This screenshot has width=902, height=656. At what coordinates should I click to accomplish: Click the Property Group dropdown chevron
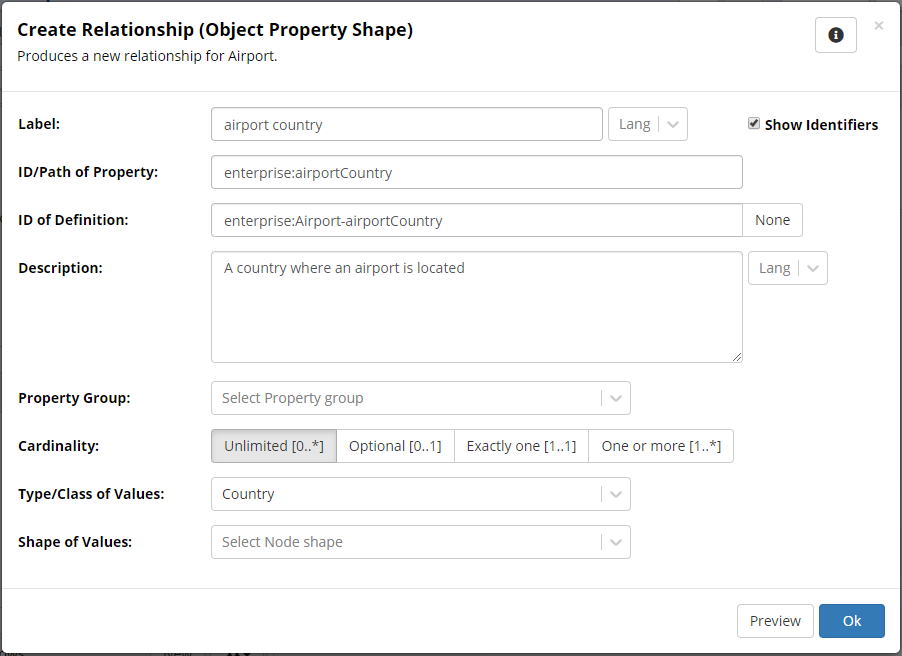pyautogui.click(x=618, y=398)
